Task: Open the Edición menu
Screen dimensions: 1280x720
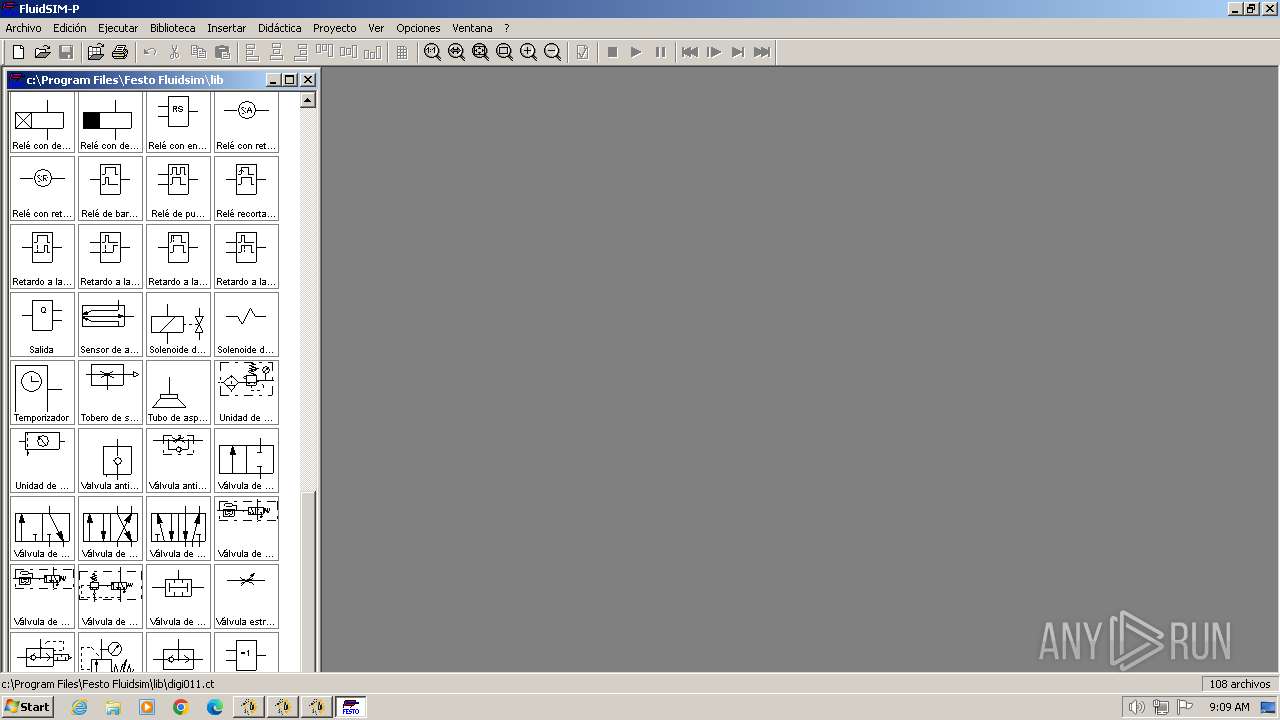Action: 70,28
